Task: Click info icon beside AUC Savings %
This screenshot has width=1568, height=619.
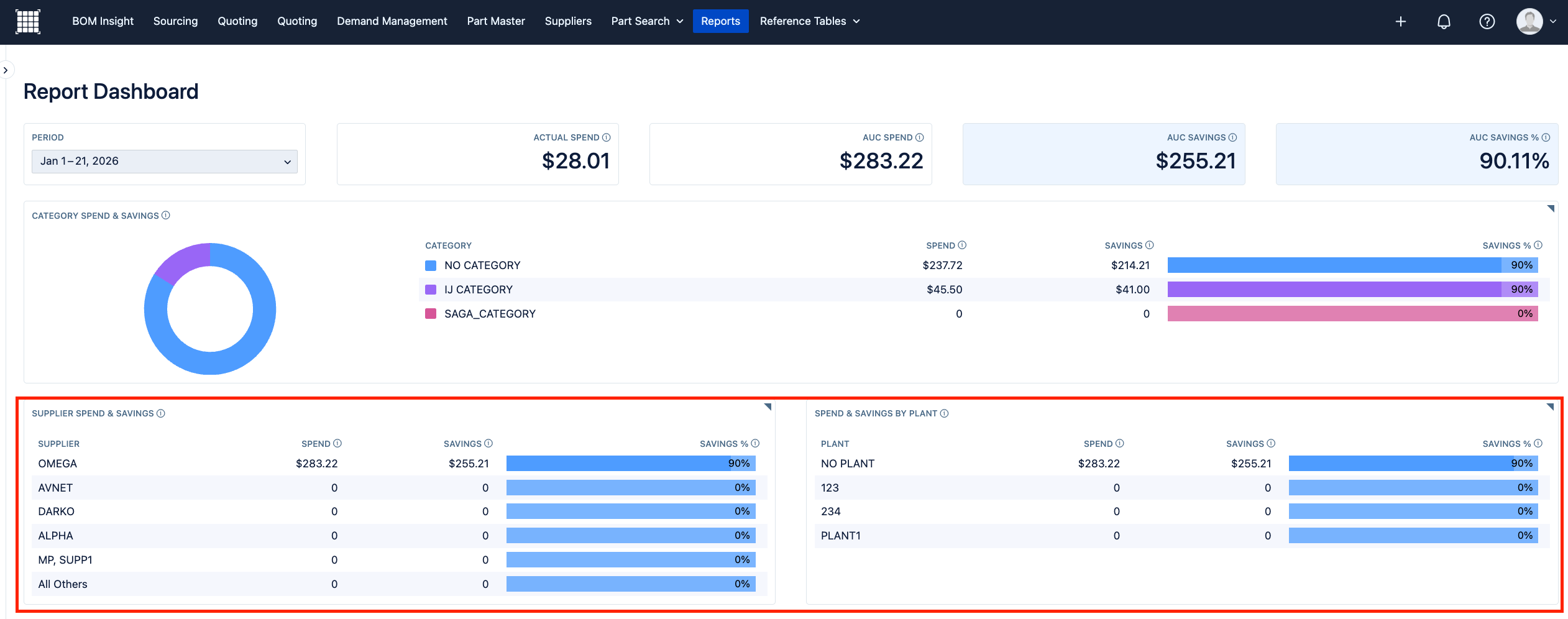Action: click(1546, 137)
